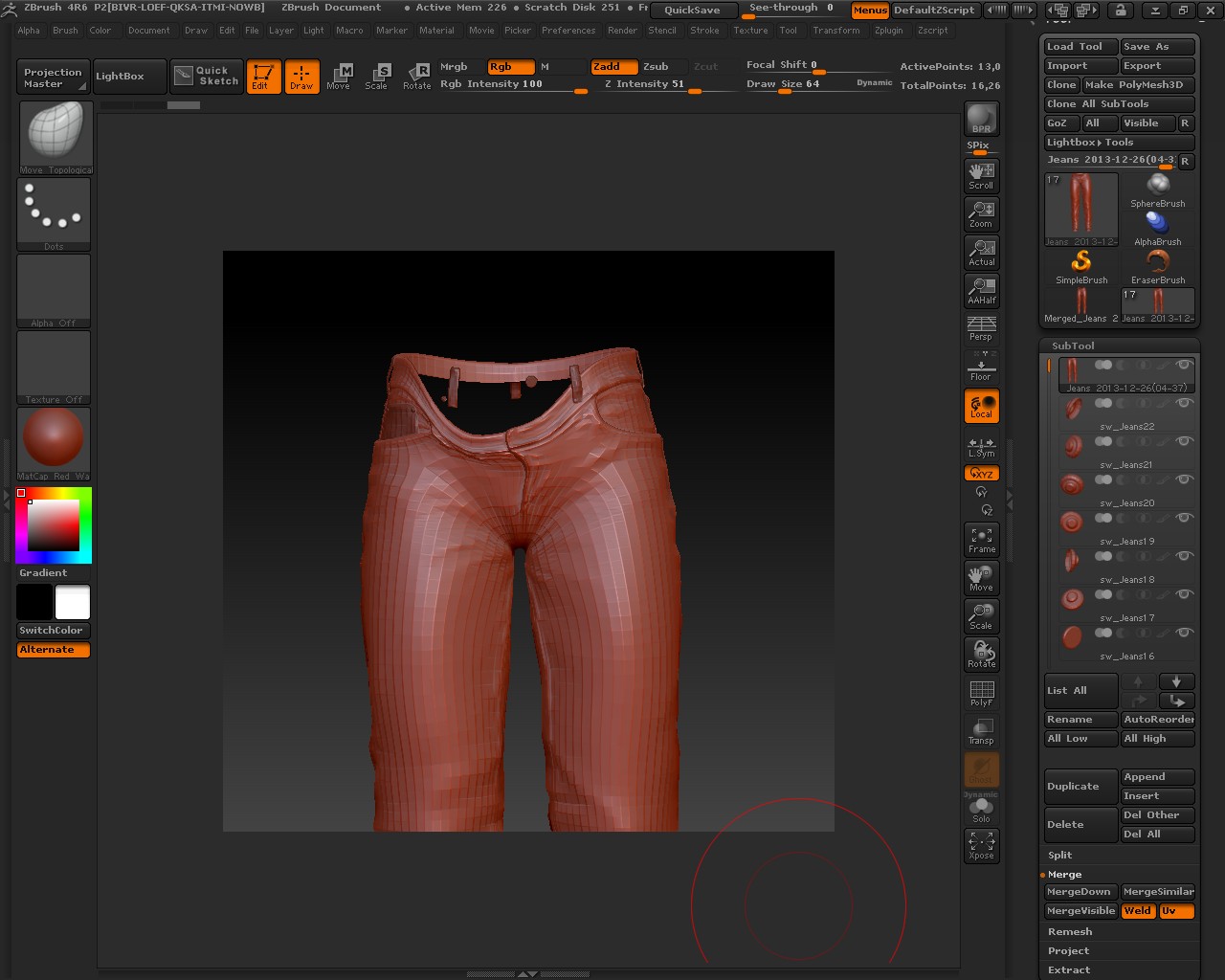This screenshot has height=980, width=1225.
Task: Expand the Split section
Action: (1059, 856)
